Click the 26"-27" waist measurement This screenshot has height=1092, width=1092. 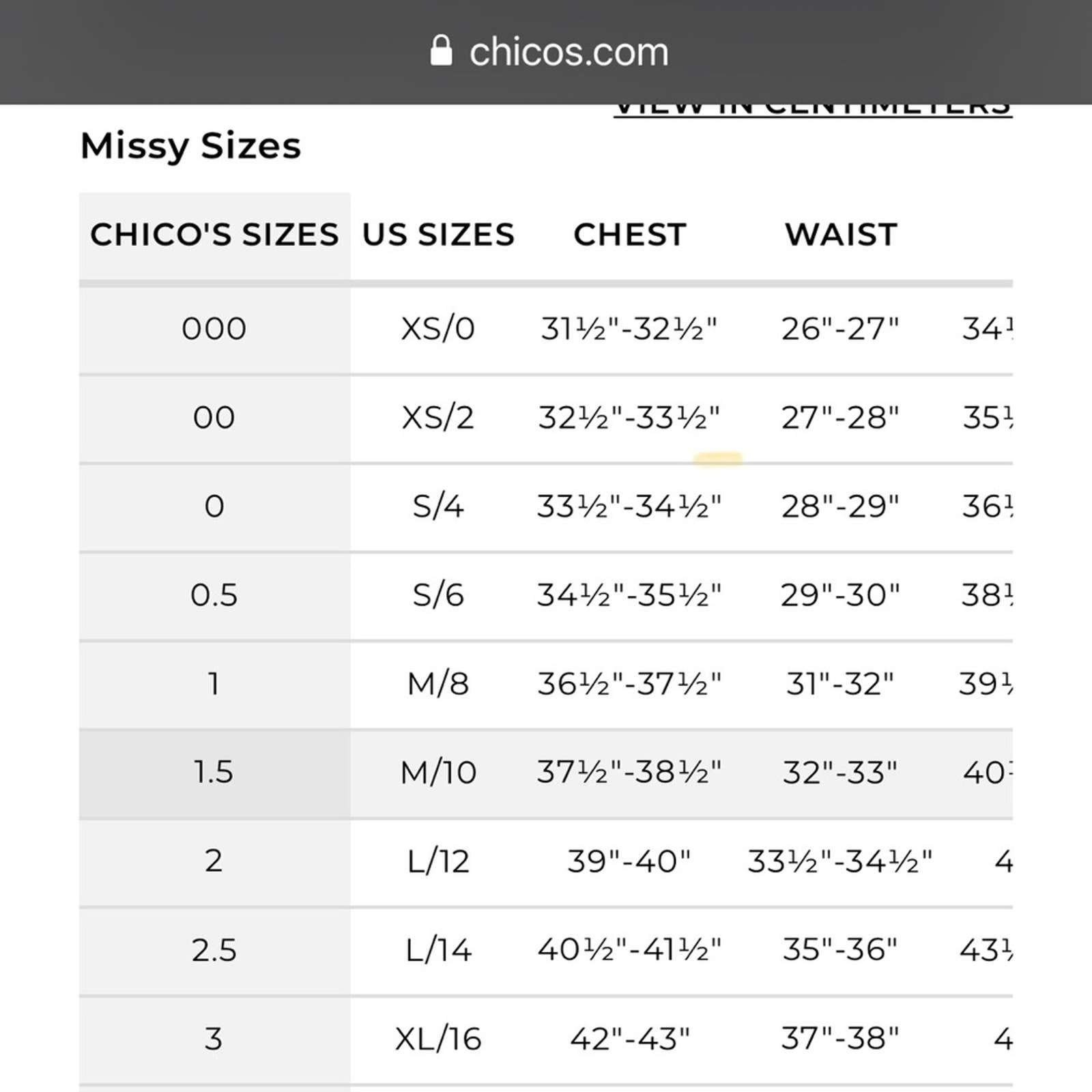[840, 329]
